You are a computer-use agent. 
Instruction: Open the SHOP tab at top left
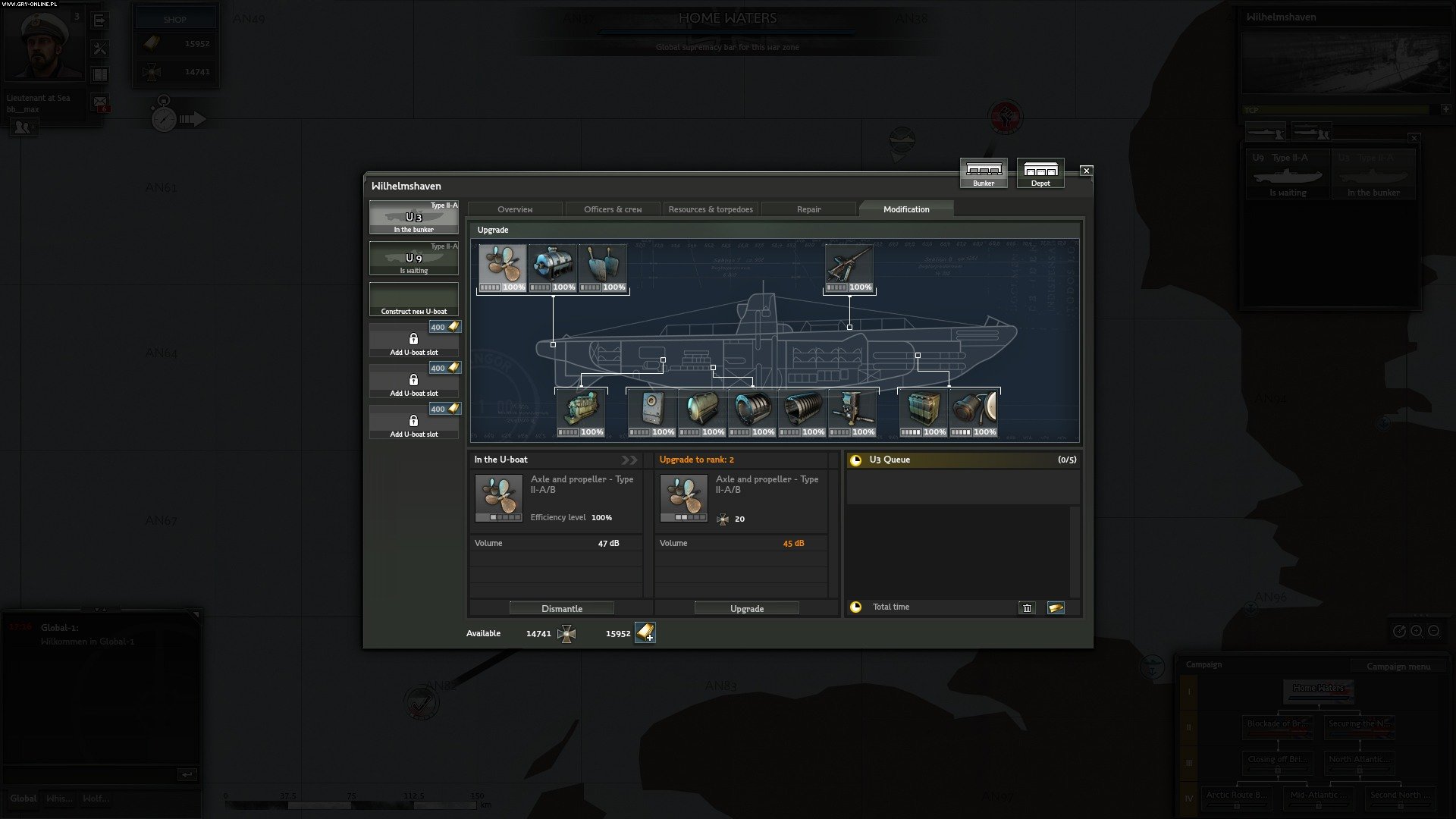click(x=175, y=19)
